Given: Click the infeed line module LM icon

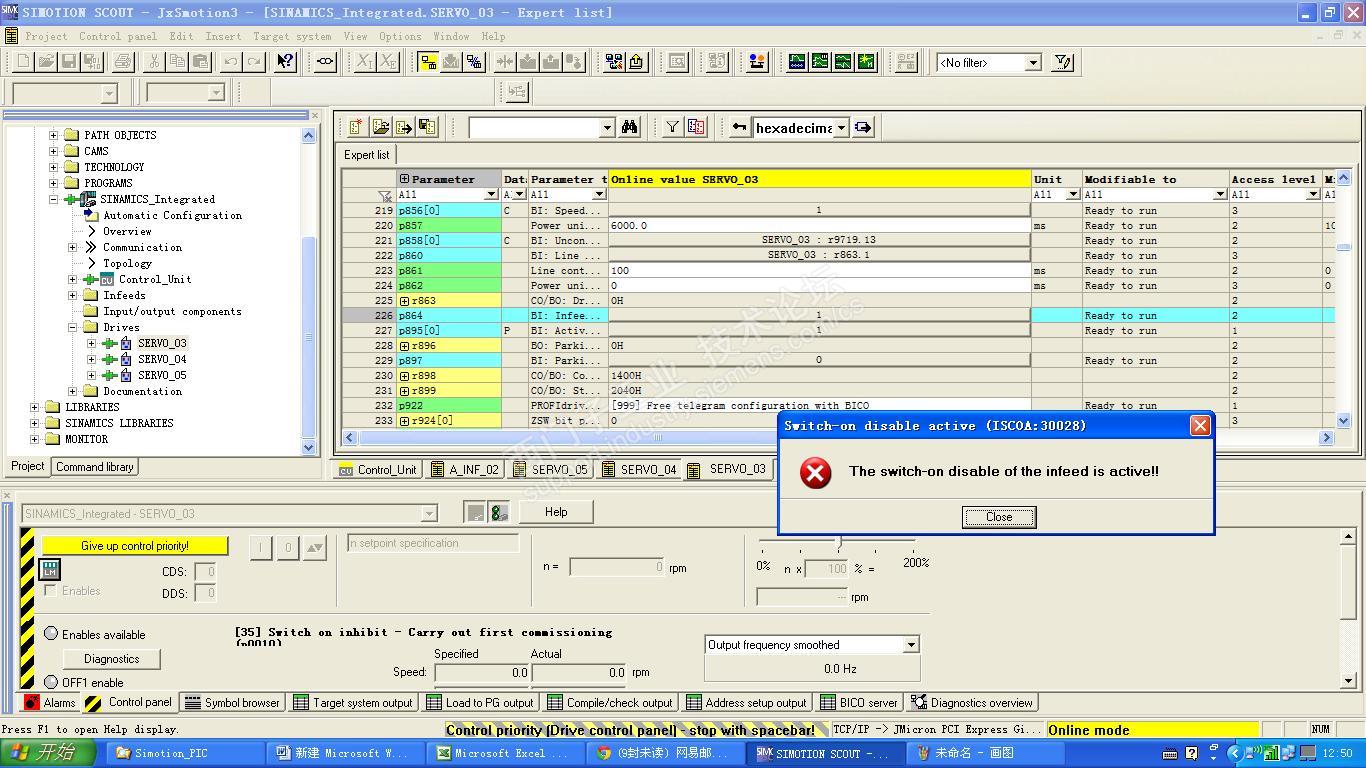Looking at the screenshot, I should 49,569.
